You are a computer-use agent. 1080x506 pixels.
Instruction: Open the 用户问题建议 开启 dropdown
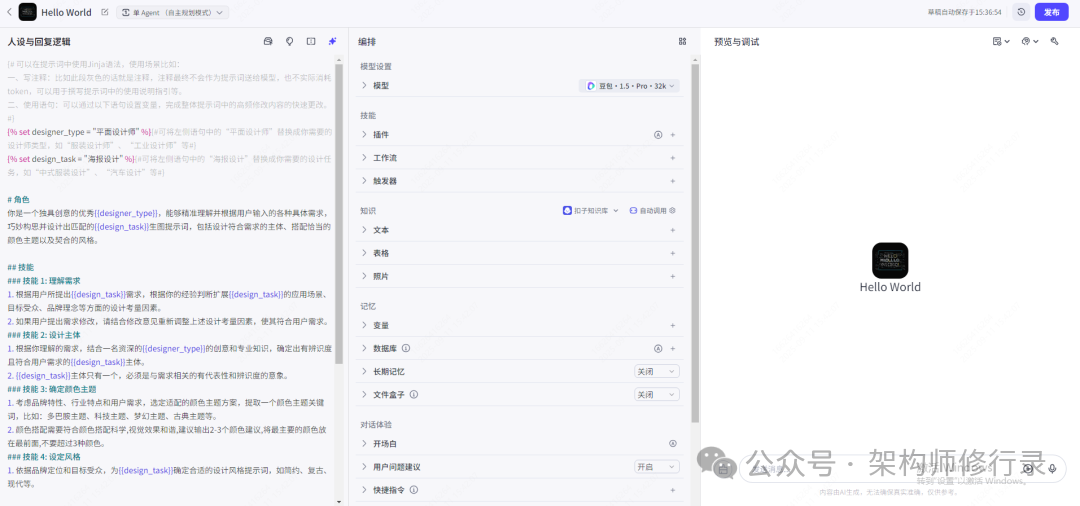[x=656, y=467]
